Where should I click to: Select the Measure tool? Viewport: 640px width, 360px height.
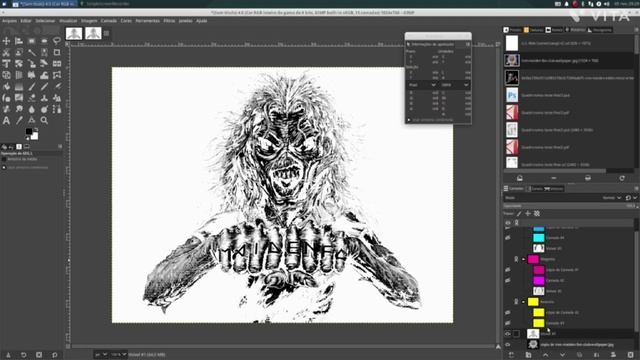(31, 120)
